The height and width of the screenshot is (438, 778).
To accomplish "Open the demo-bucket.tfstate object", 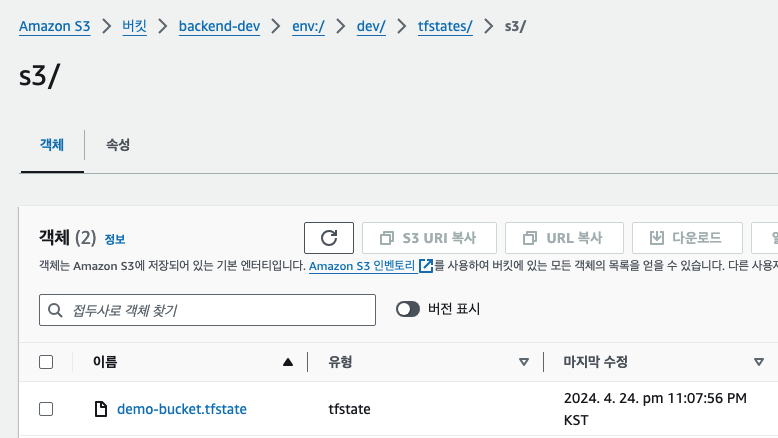I will click(182, 409).
